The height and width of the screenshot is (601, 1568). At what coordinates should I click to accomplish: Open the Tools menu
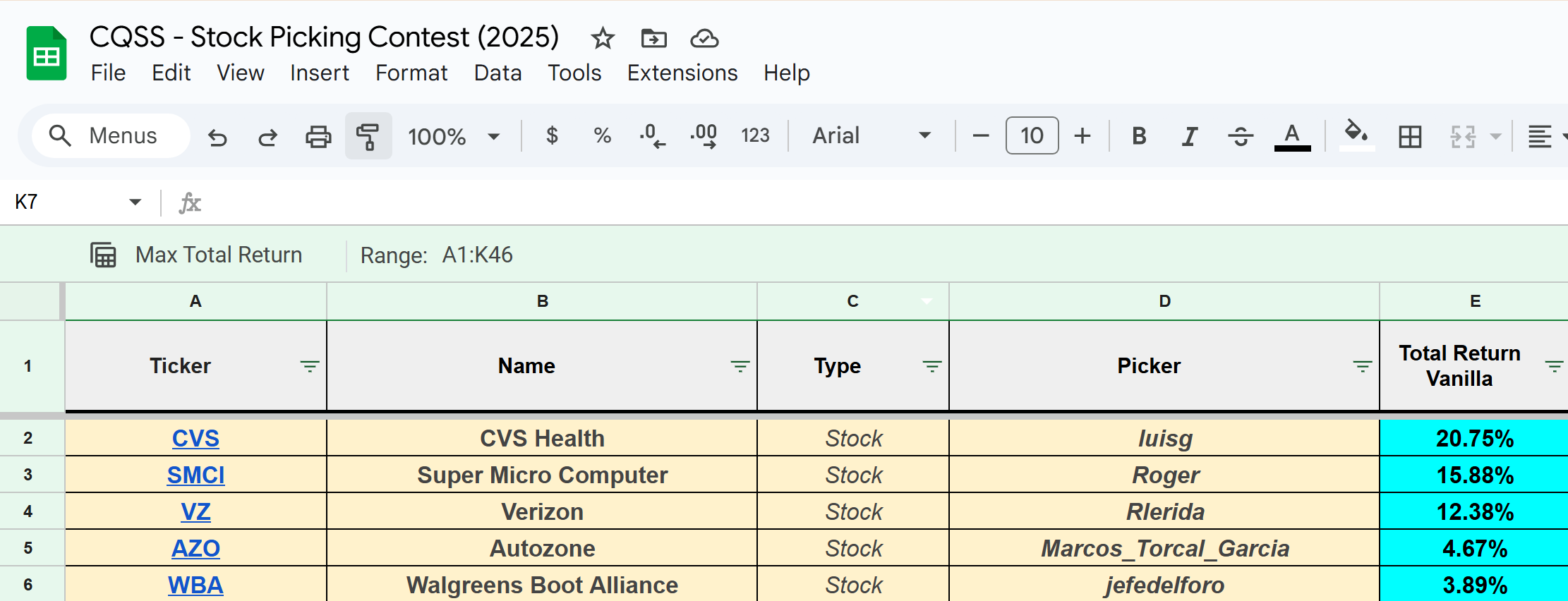click(x=575, y=73)
